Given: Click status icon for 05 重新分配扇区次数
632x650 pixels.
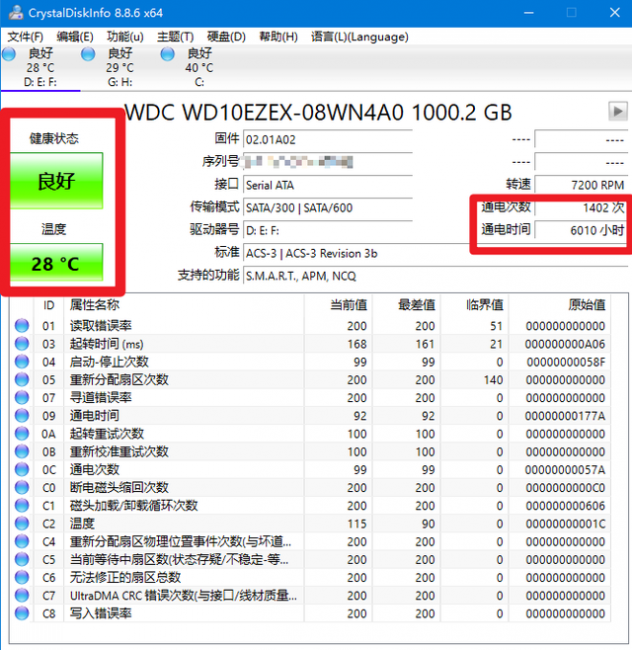Looking at the screenshot, I should tap(22, 380).
